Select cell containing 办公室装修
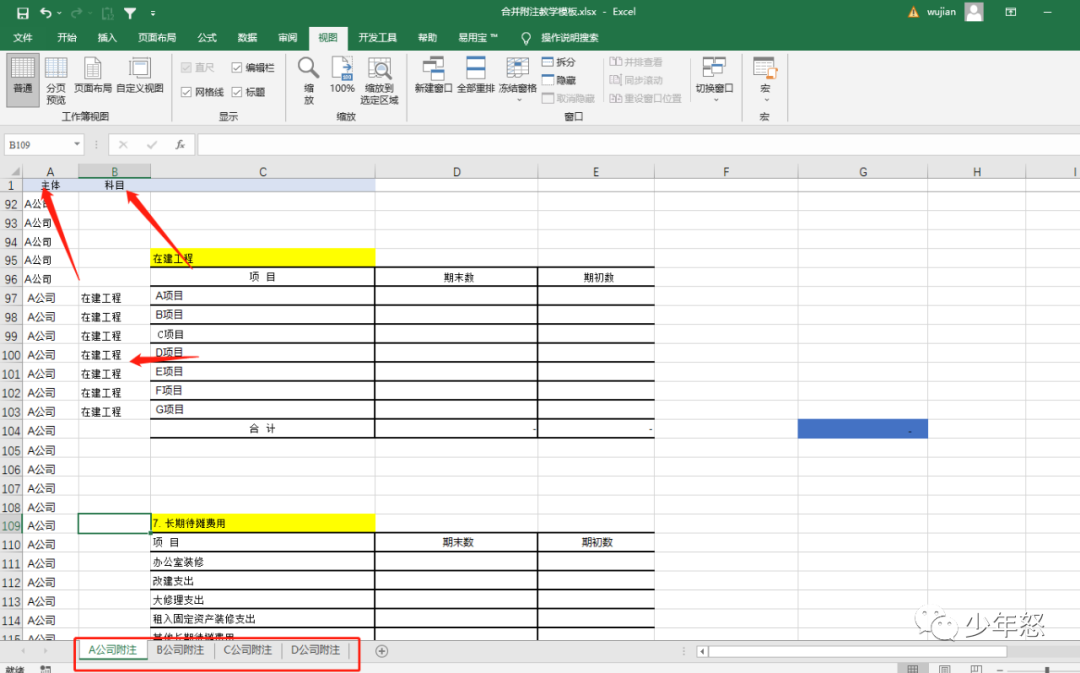The image size is (1080, 673). click(262, 562)
